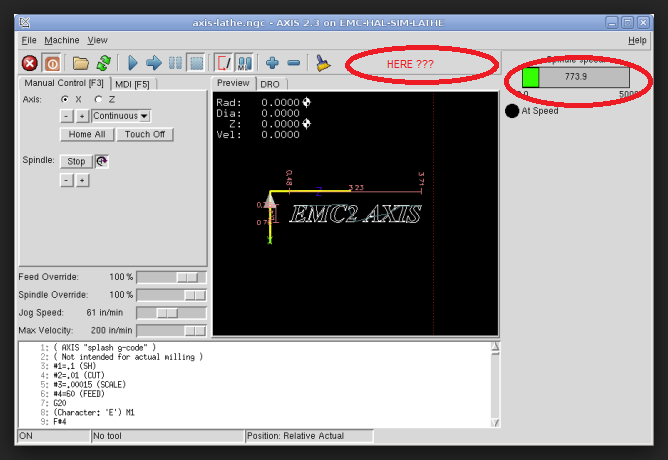Switch to the MDI tab

133,84
